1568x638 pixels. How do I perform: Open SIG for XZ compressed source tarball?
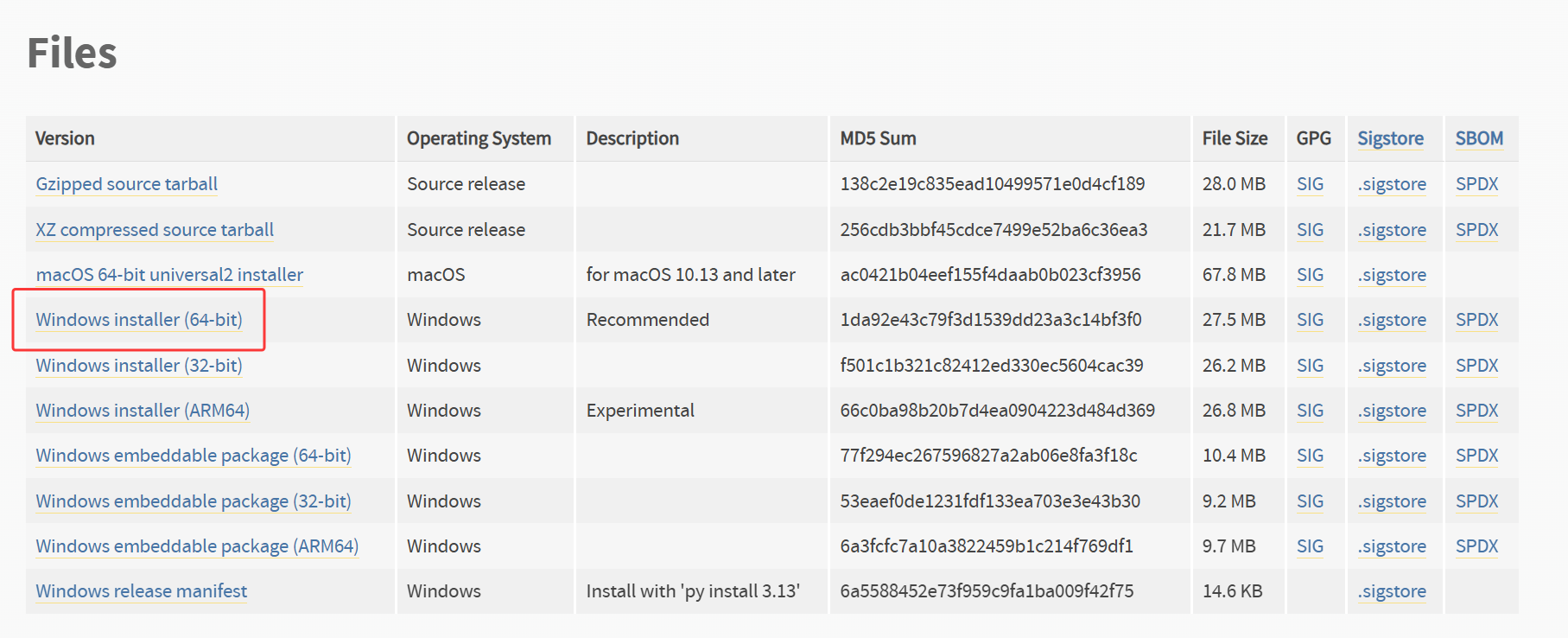click(1310, 230)
